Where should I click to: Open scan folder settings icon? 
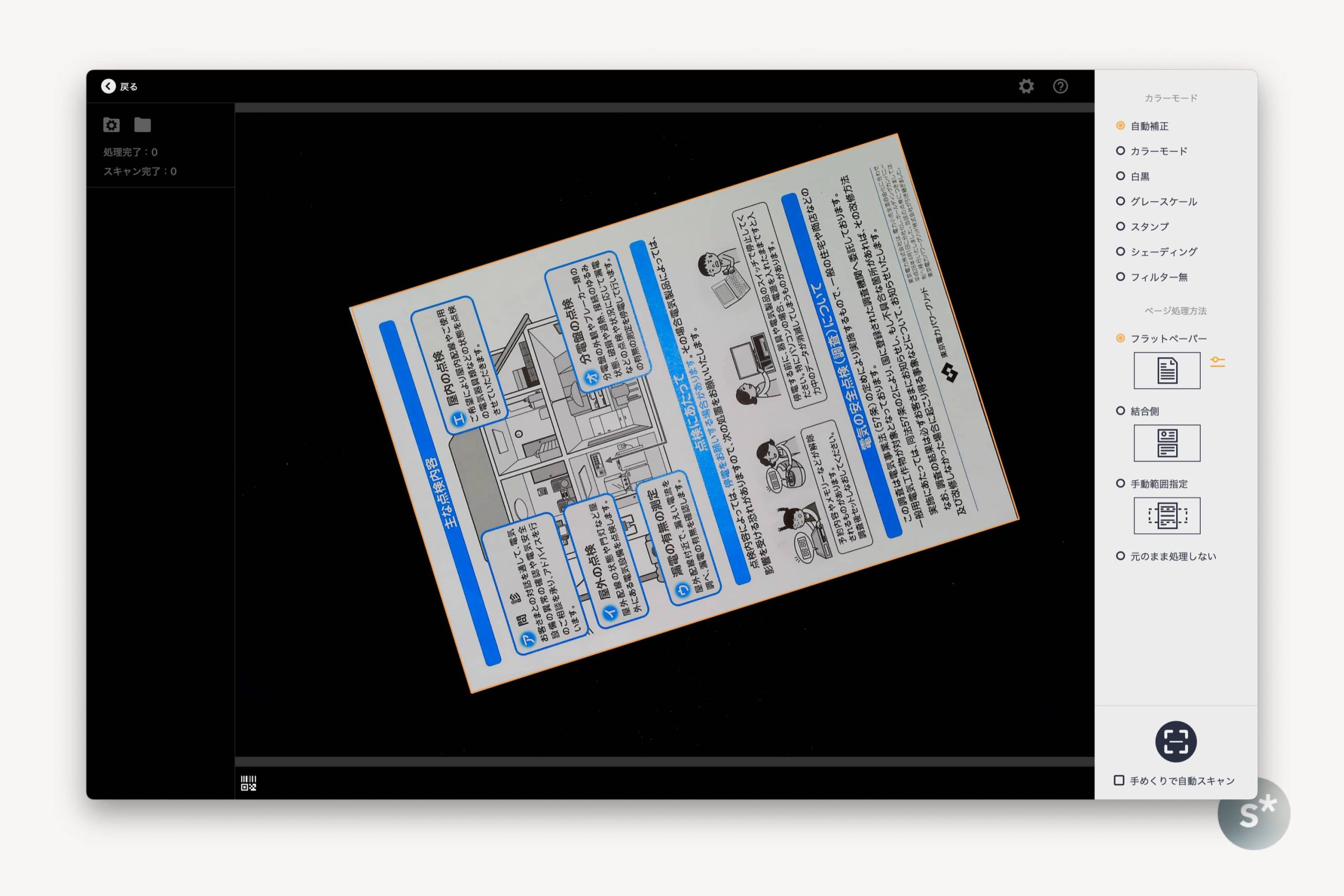[111, 124]
